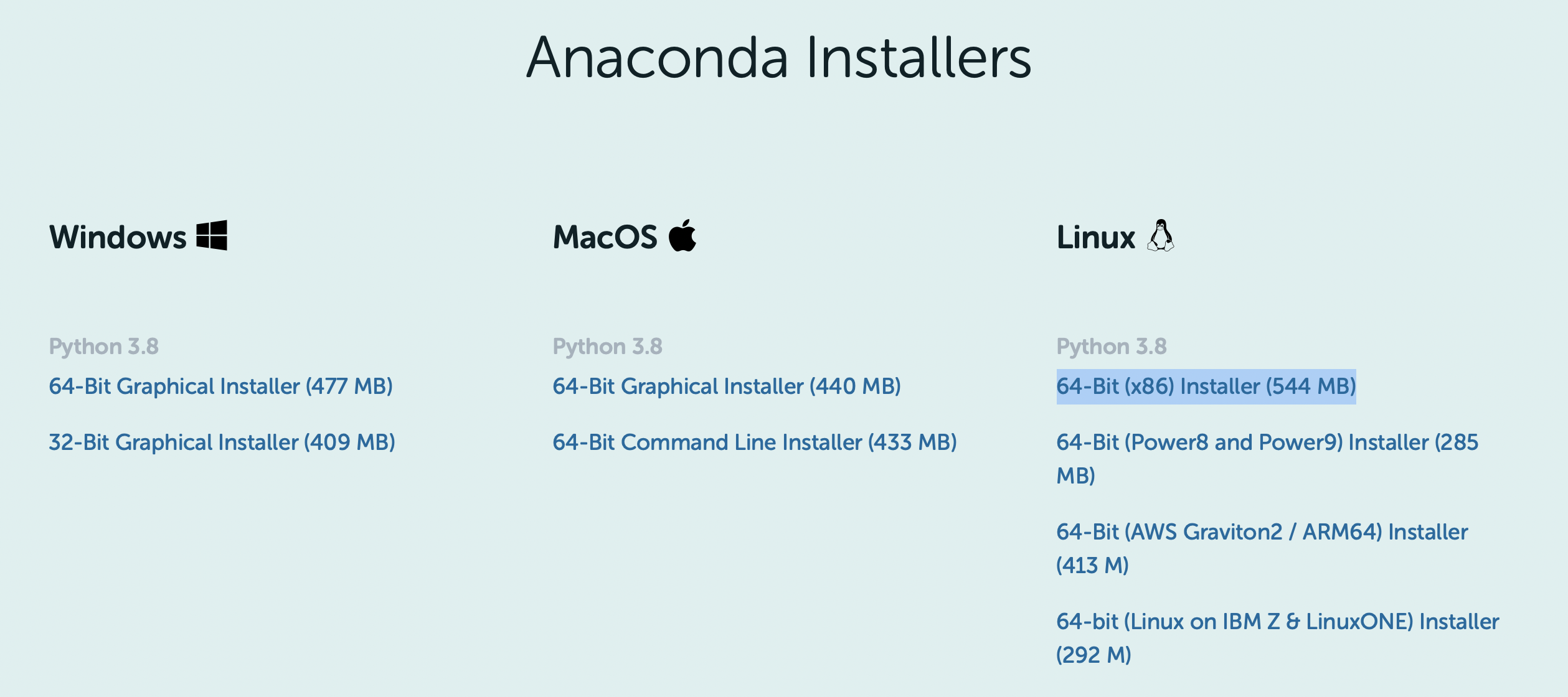The width and height of the screenshot is (1568, 697).
Task: Open the AWS Graviton2 / ARM64 Installer link
Action: (1262, 532)
